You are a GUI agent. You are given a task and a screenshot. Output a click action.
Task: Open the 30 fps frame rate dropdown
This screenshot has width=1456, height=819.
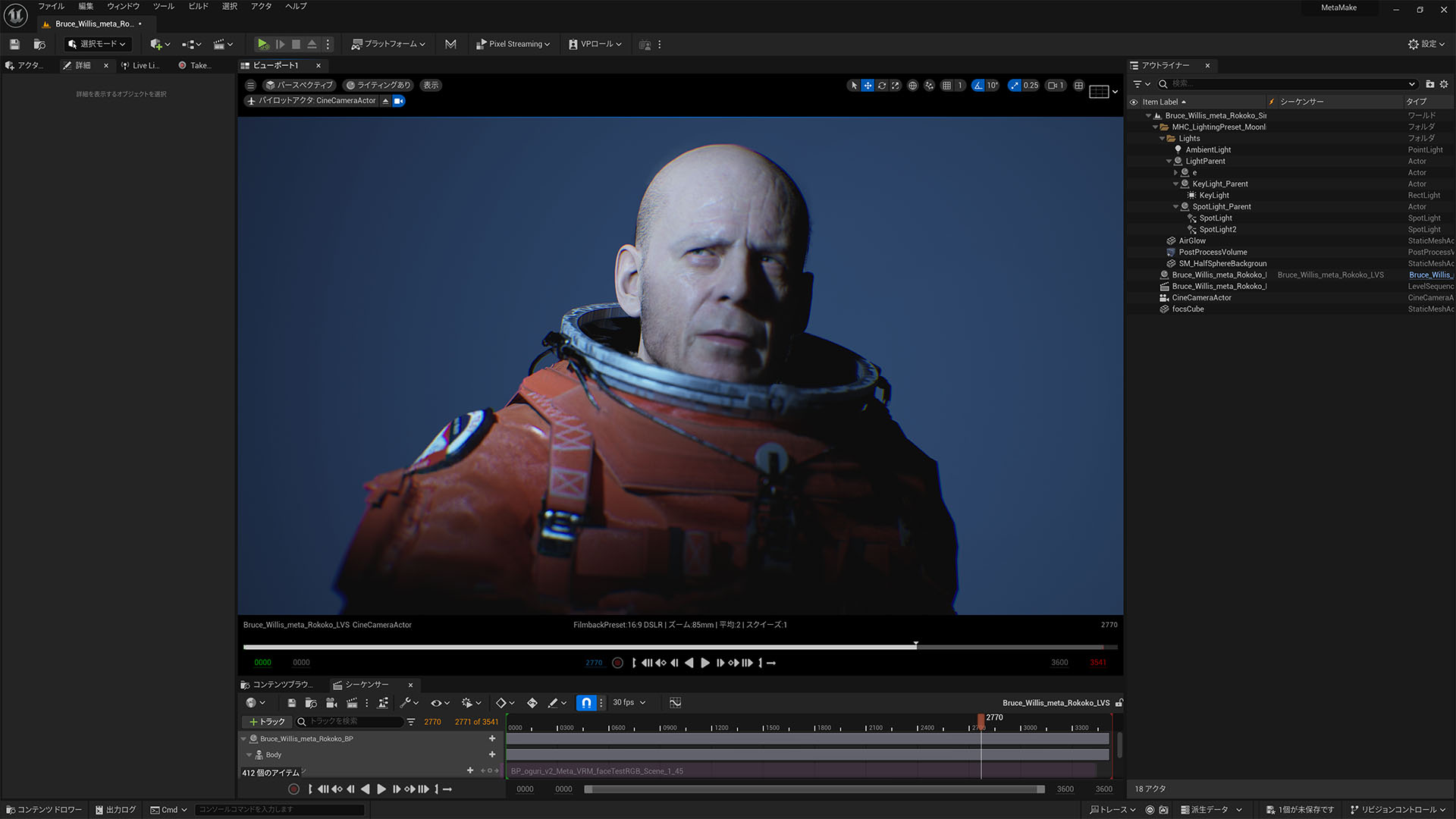pyautogui.click(x=629, y=703)
